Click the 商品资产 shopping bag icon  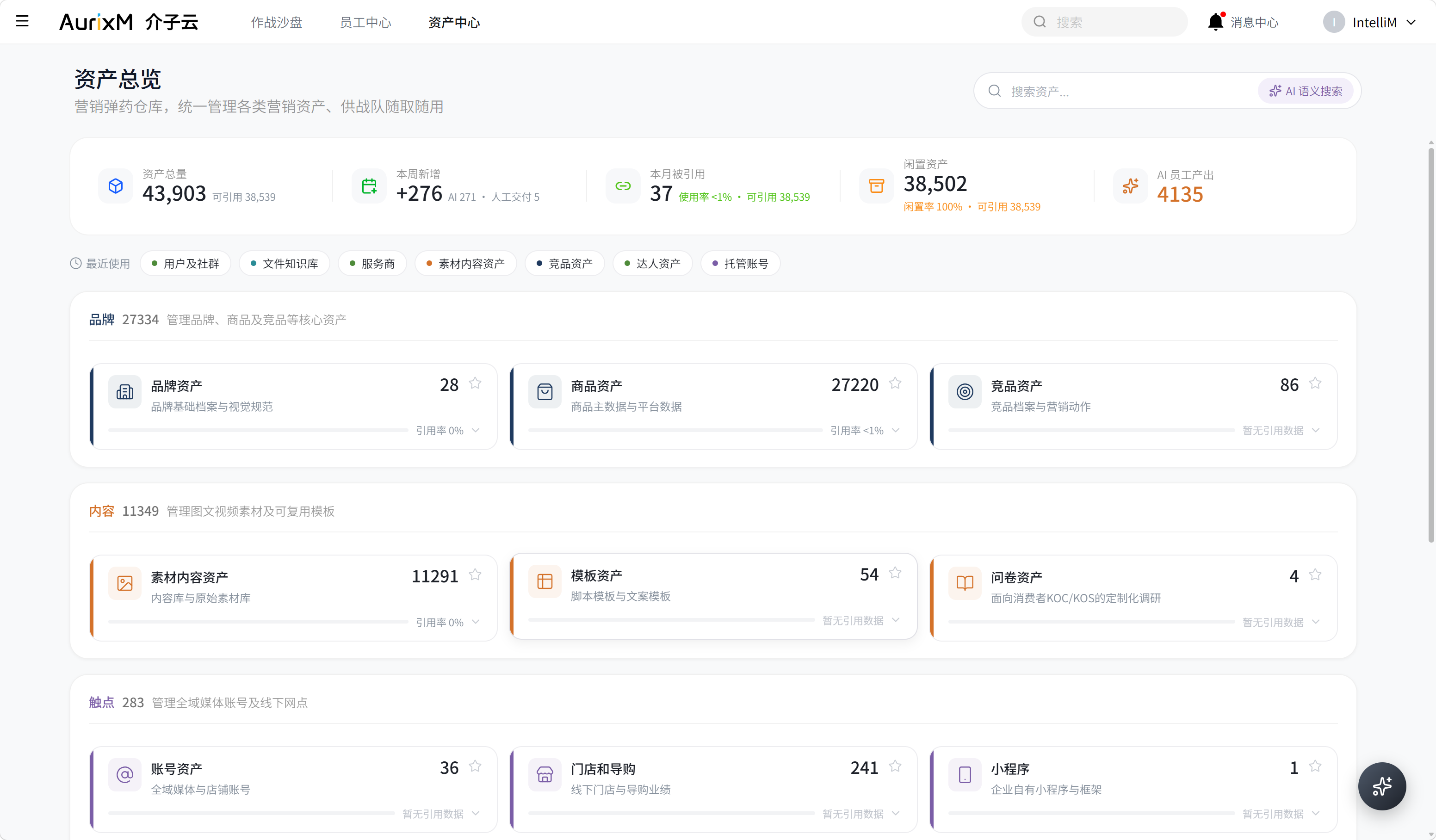point(545,391)
